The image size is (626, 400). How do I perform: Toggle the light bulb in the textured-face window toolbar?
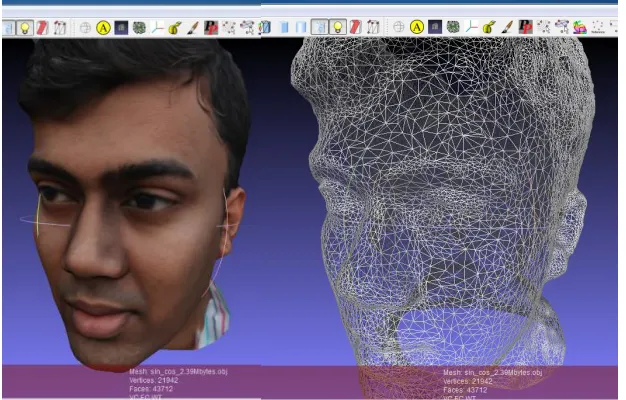tap(25, 28)
